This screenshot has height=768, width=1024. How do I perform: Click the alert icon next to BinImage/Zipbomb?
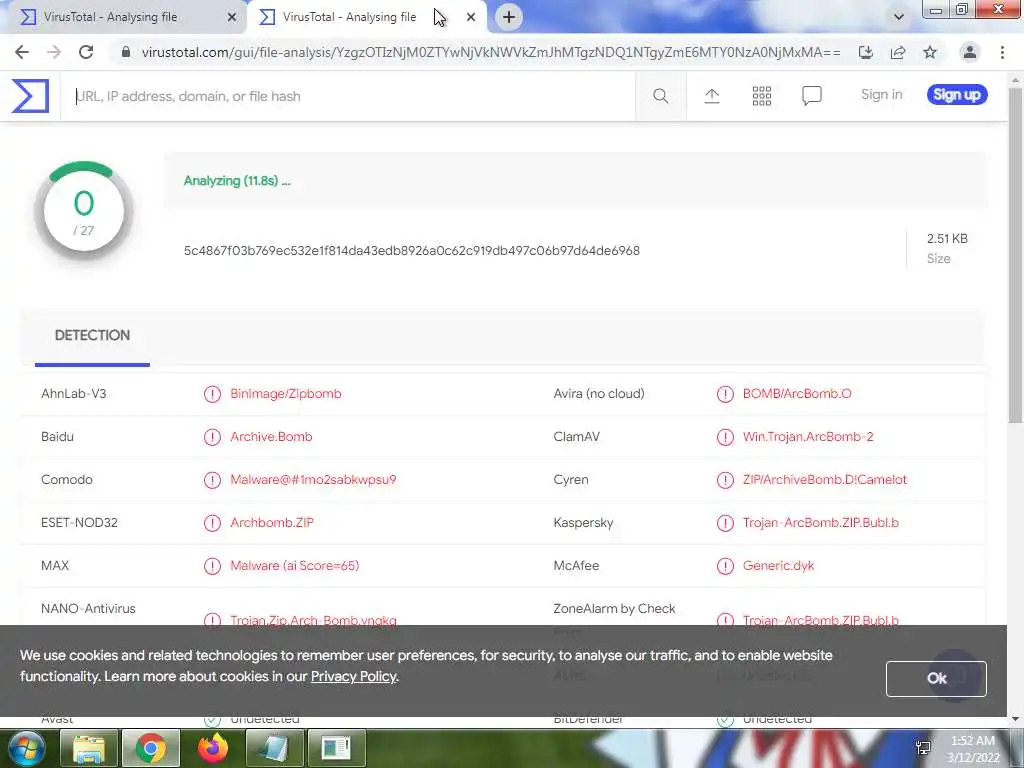pos(212,394)
